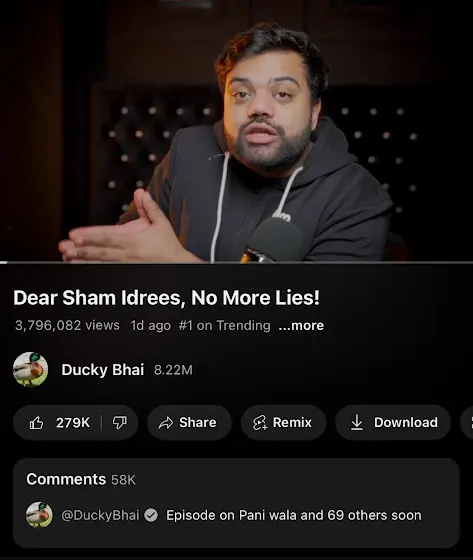Open the pinned comment about Pani wala
The width and height of the screenshot is (473, 560).
click(x=294, y=515)
